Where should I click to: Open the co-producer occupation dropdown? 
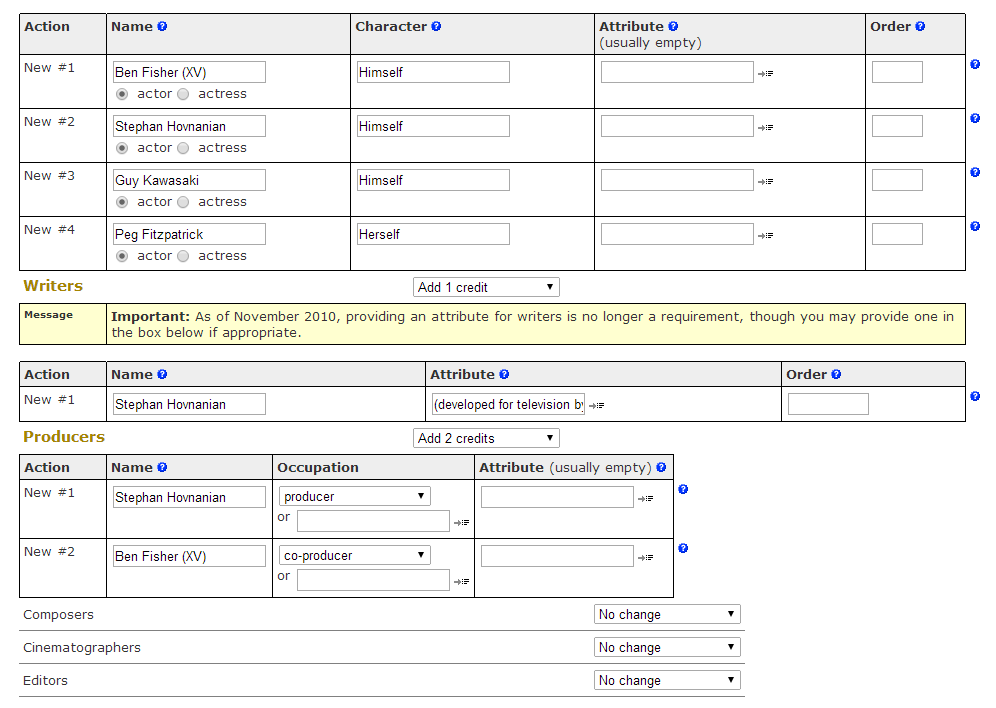(355, 556)
